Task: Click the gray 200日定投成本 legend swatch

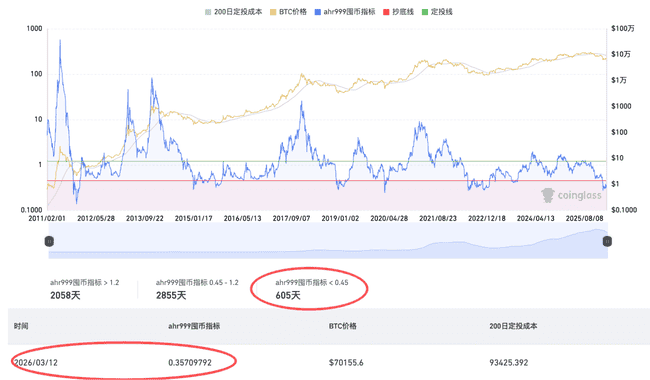Action: pos(208,12)
